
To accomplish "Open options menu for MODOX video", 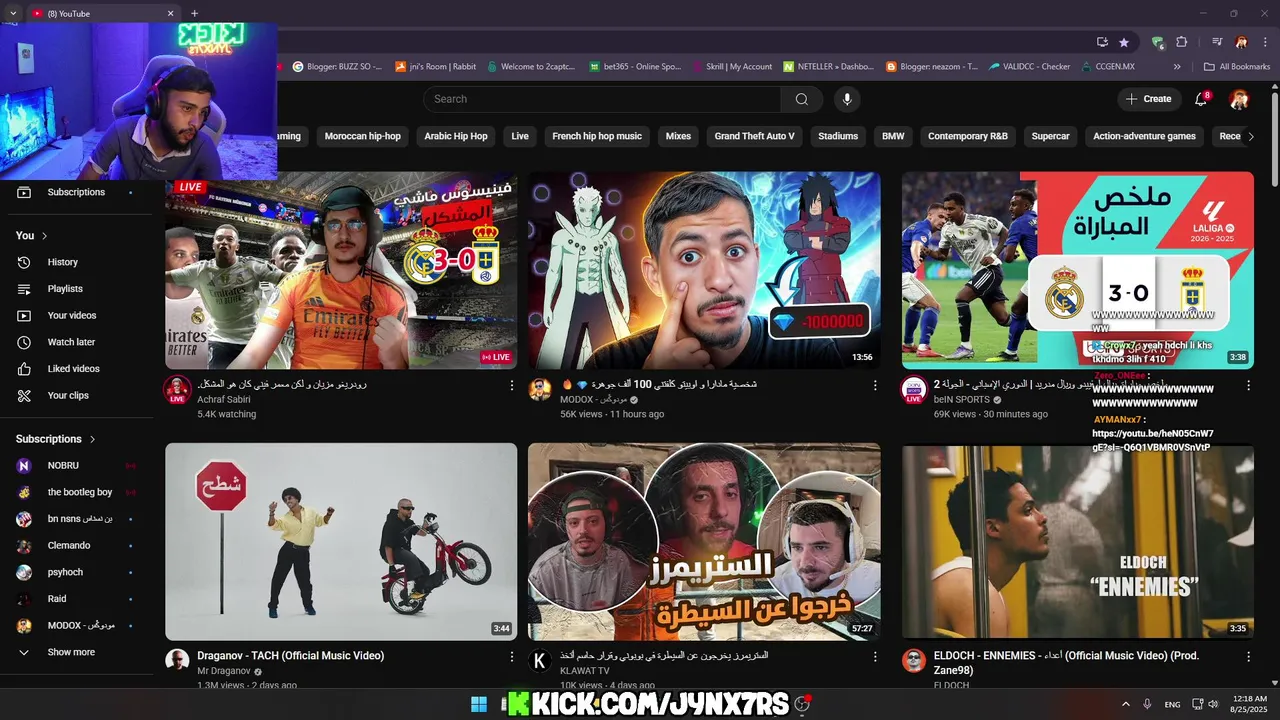I will click(x=875, y=385).
